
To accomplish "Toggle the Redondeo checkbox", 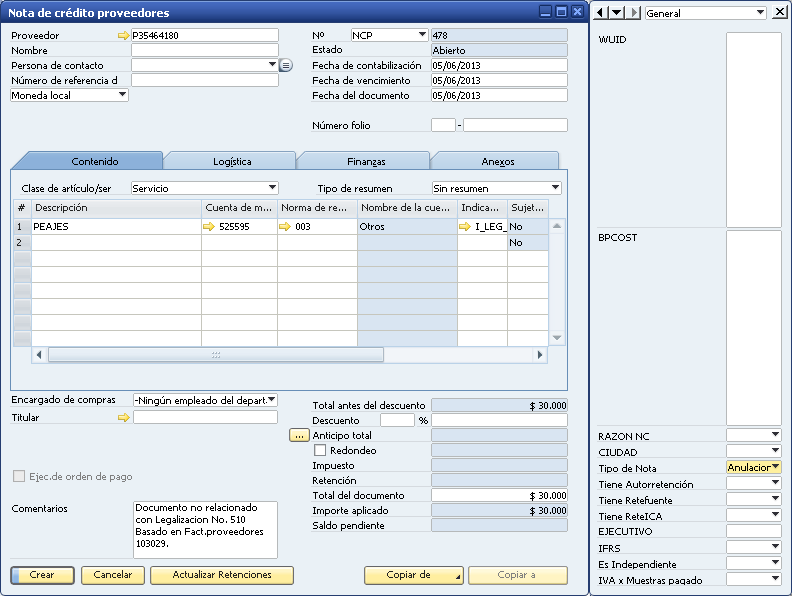I will click(x=320, y=451).
